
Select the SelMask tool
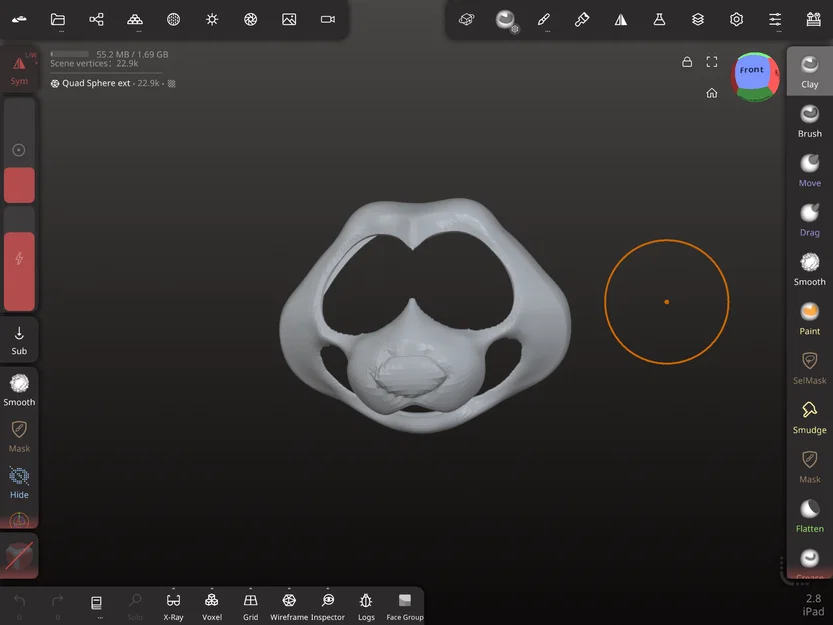[810, 368]
